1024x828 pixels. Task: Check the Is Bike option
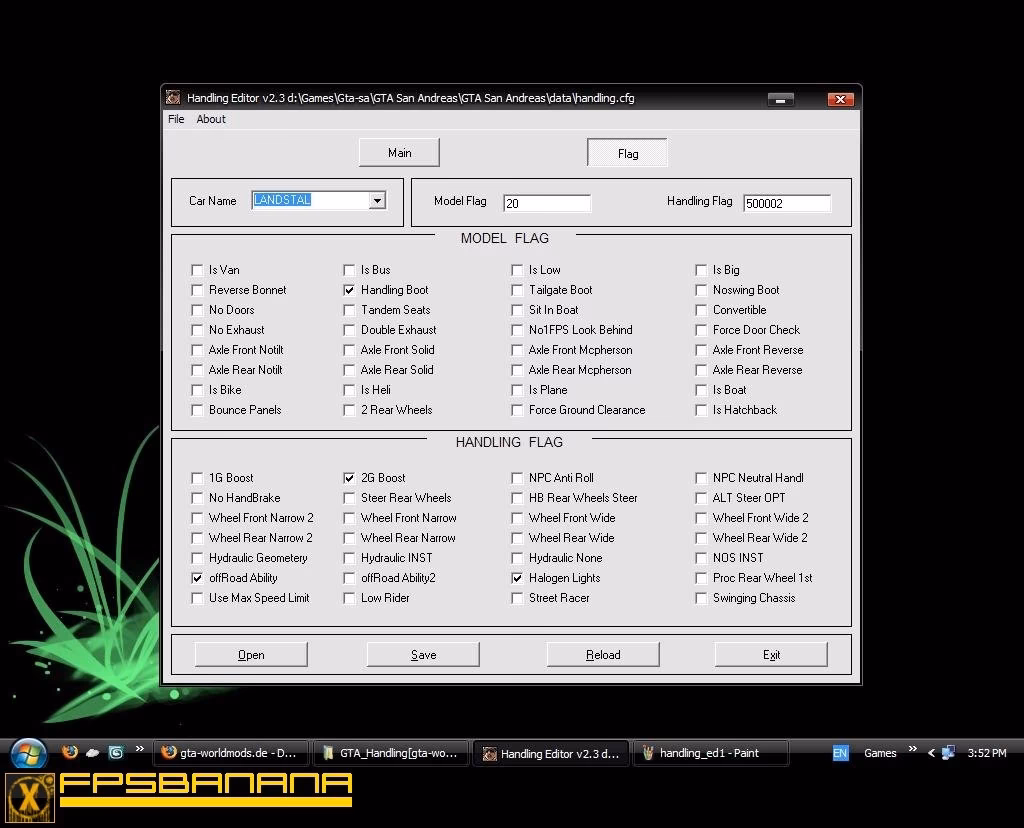[197, 390]
